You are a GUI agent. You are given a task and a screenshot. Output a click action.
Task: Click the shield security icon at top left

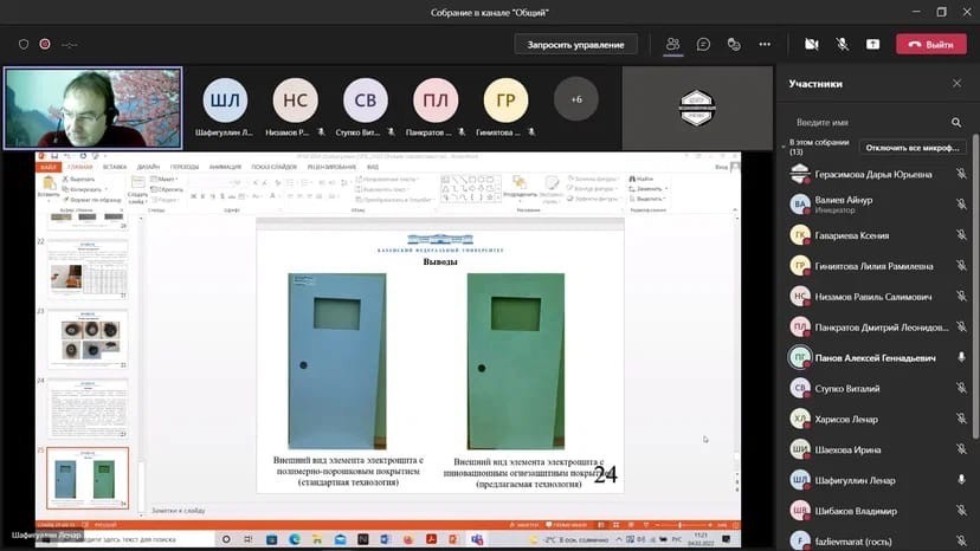24,44
